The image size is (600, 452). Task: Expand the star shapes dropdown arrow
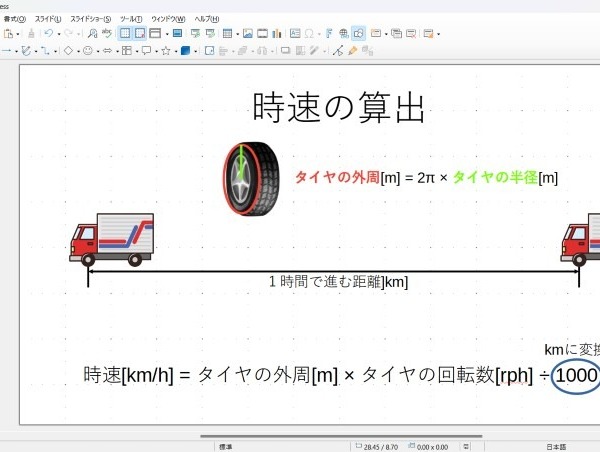(176, 51)
